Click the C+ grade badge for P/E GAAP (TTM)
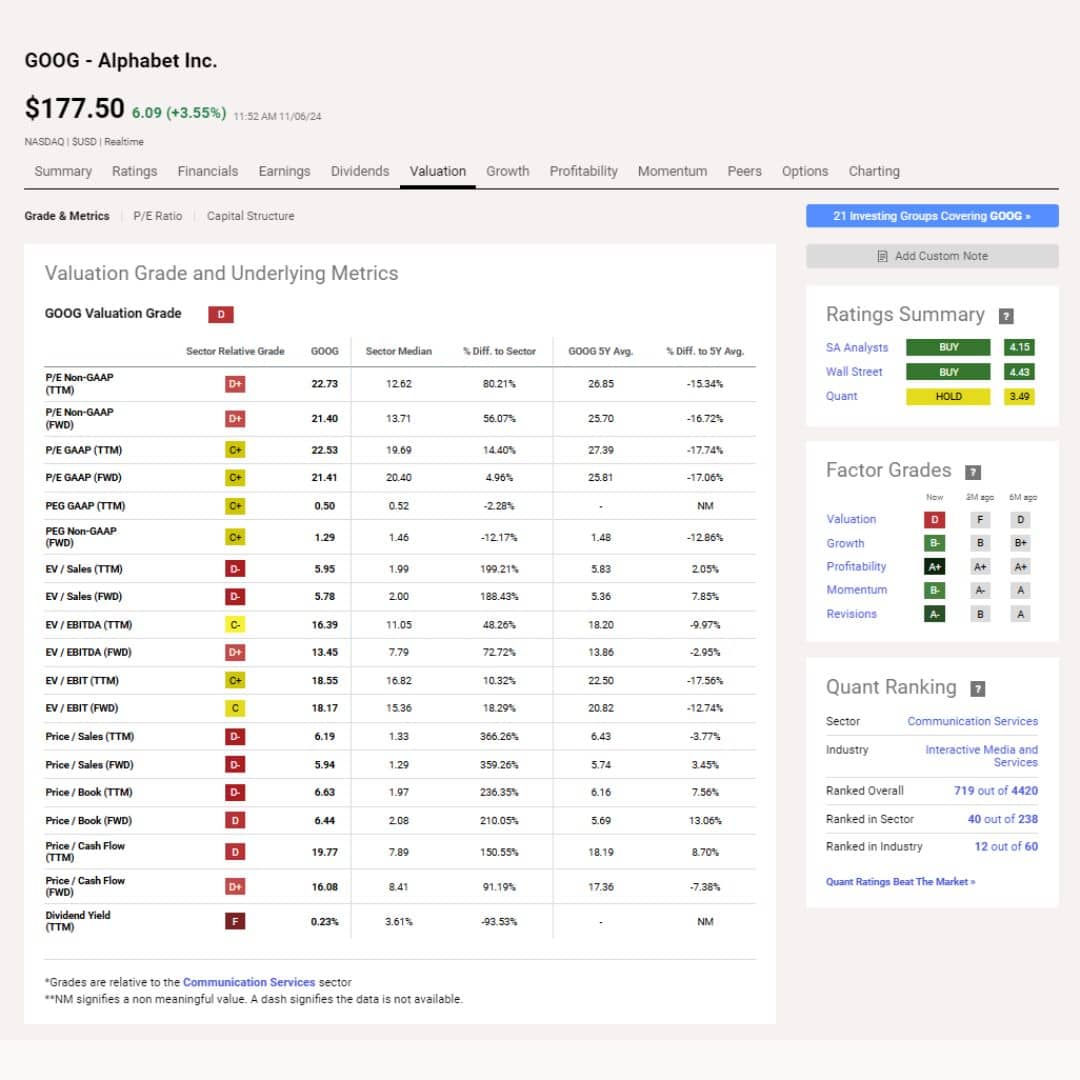 click(x=235, y=450)
